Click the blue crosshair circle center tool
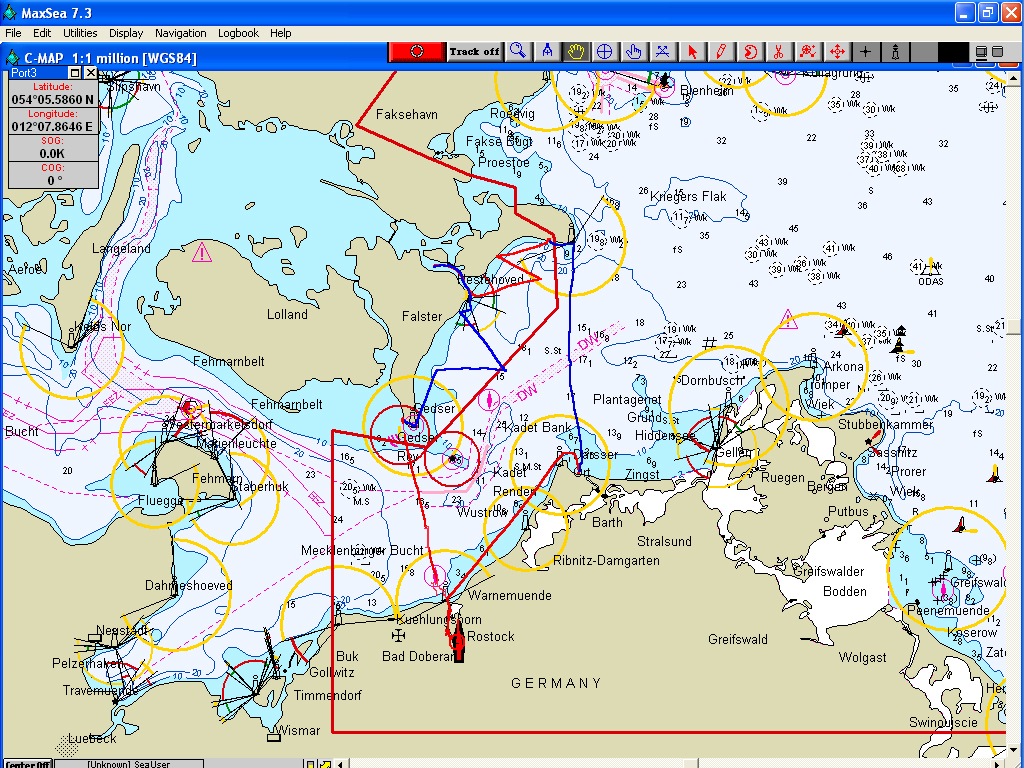The height and width of the screenshot is (768, 1024). (x=605, y=52)
